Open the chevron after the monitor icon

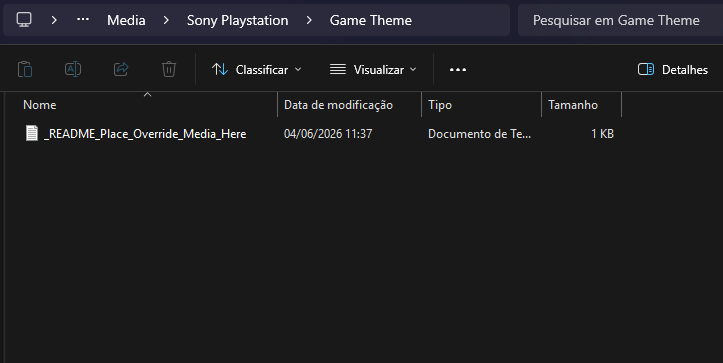pos(54,20)
